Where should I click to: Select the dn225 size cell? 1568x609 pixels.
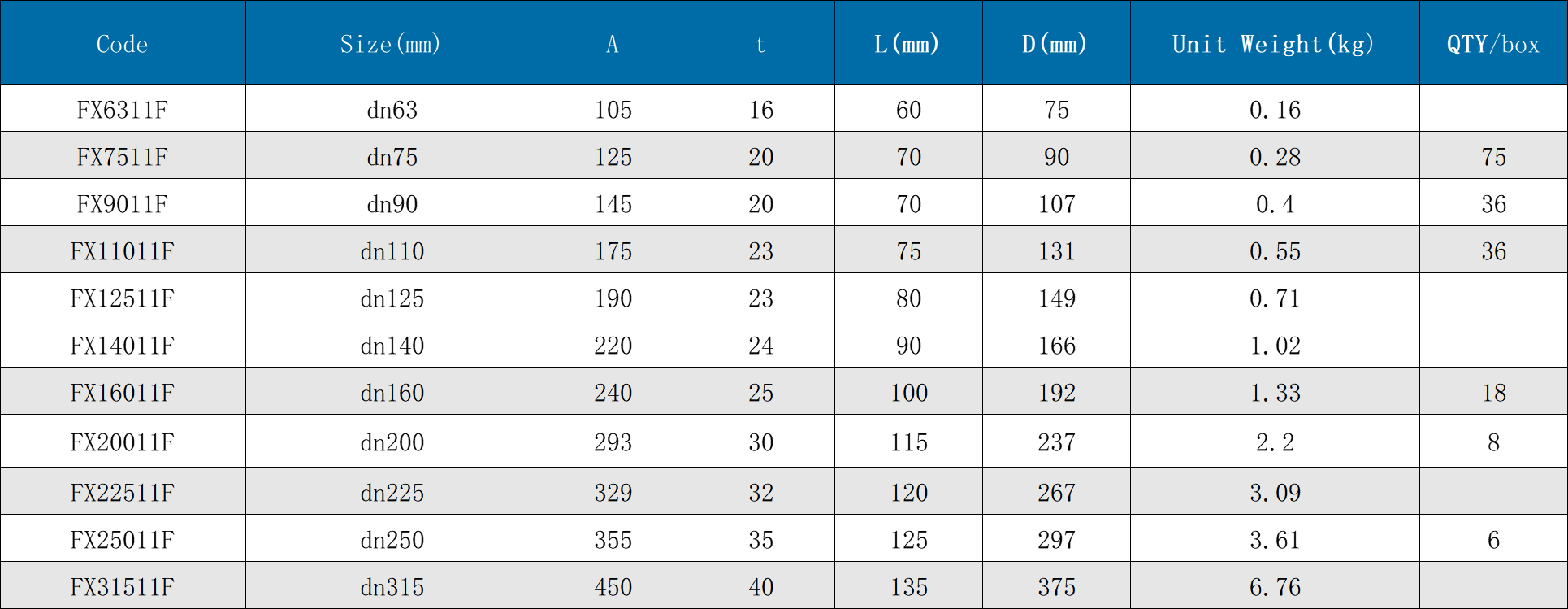[x=392, y=493]
